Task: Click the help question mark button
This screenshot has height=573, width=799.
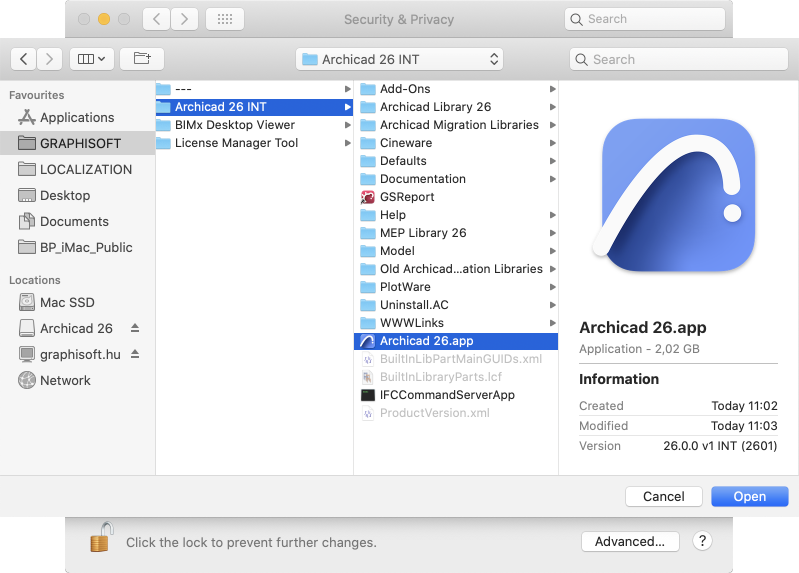Action: coord(702,541)
